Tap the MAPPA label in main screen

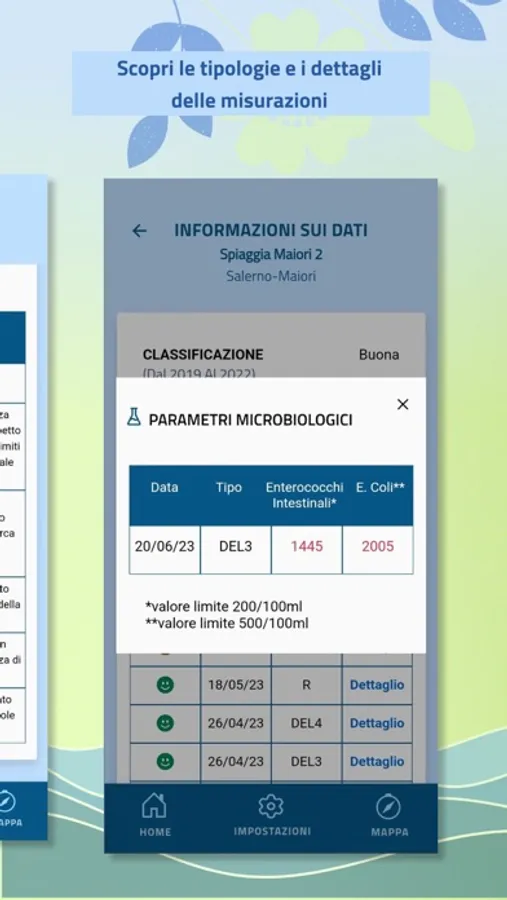pos(389,832)
